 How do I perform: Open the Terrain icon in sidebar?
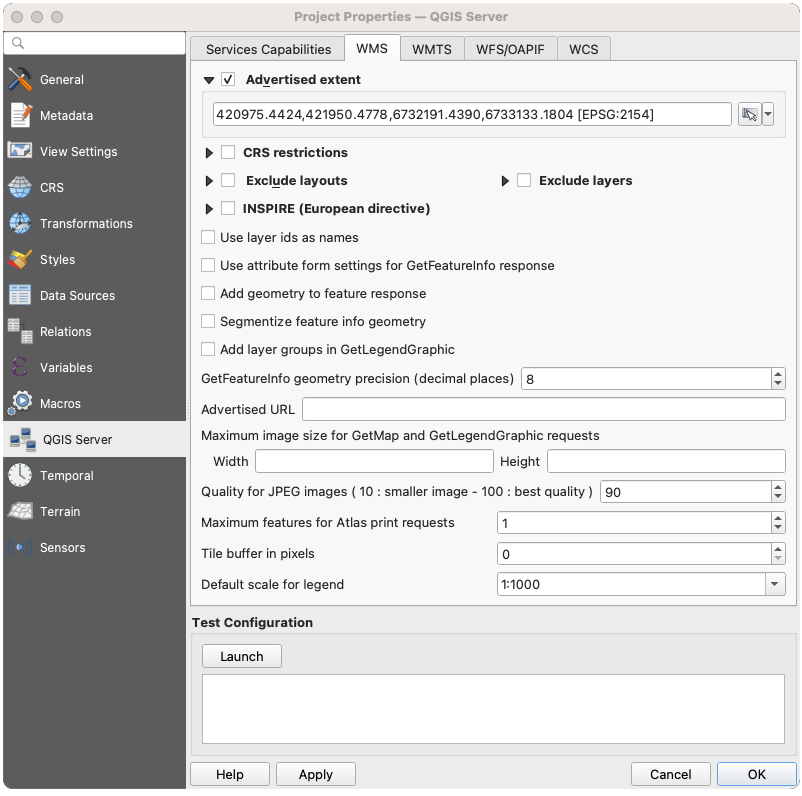(20, 512)
